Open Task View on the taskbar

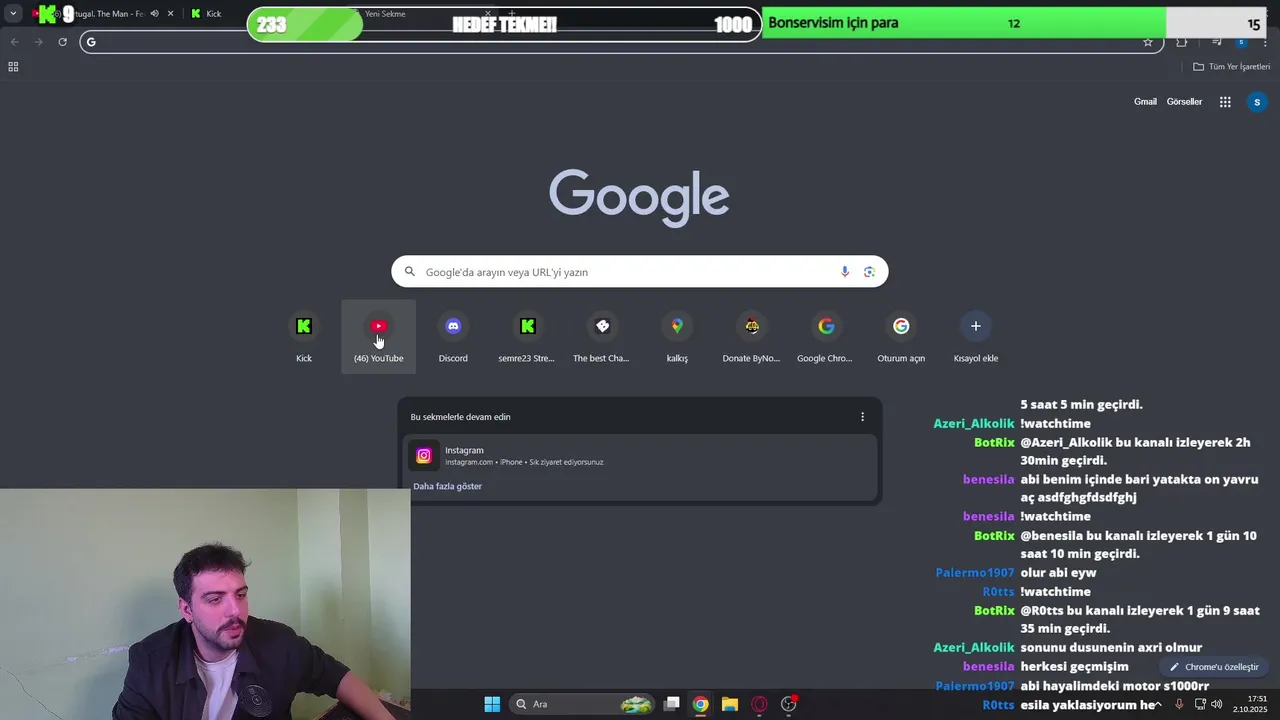pos(672,704)
